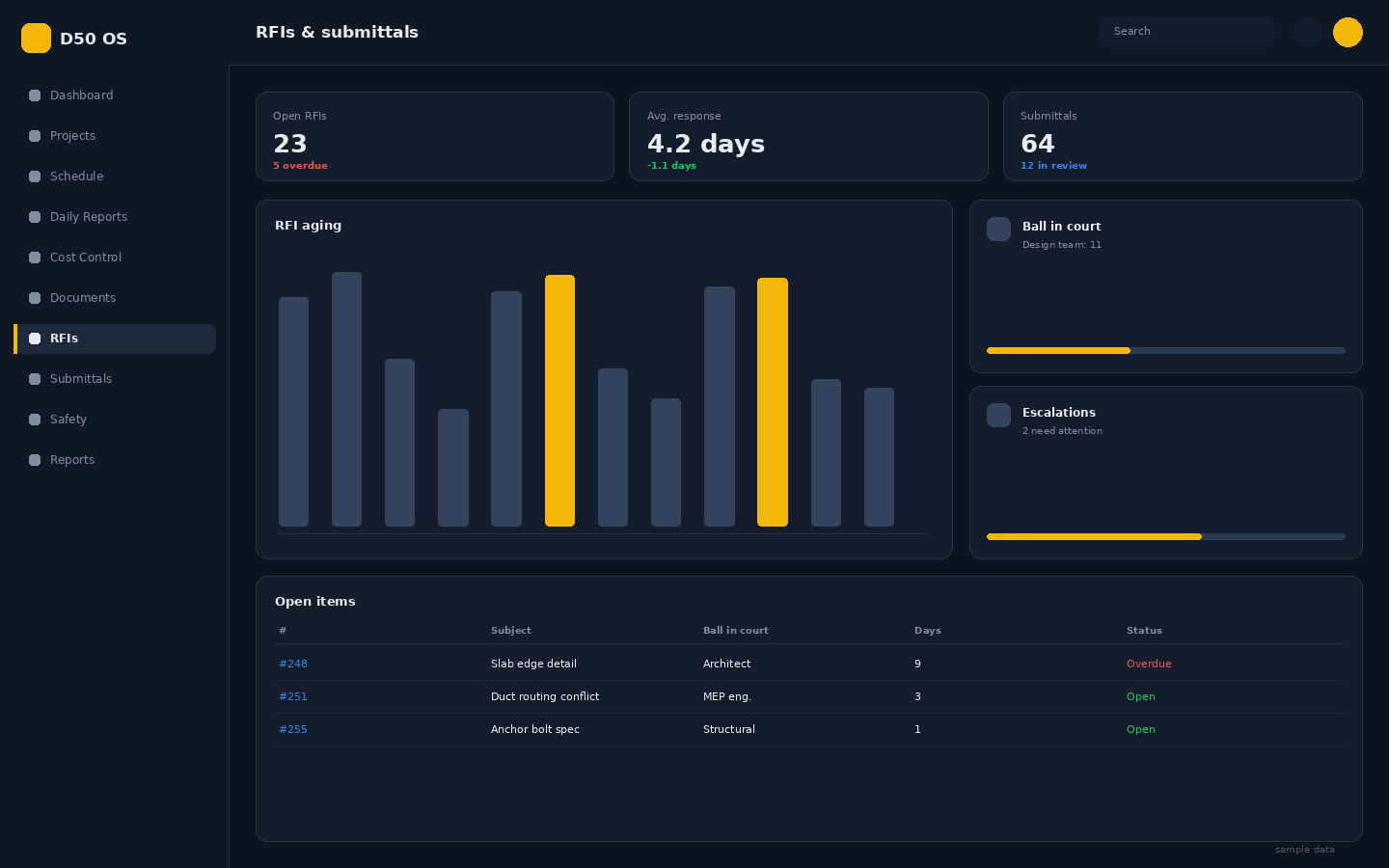Image resolution: width=1389 pixels, height=868 pixels.
Task: Click the Cost Control sidebar icon
Action: coord(35,258)
